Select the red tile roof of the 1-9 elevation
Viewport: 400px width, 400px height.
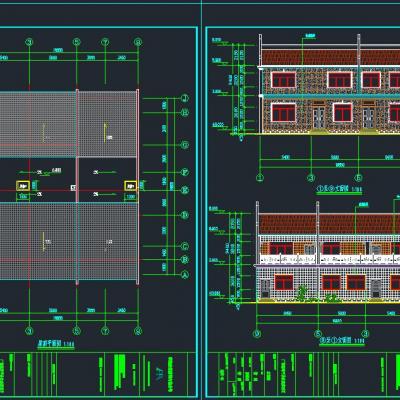[331, 57]
